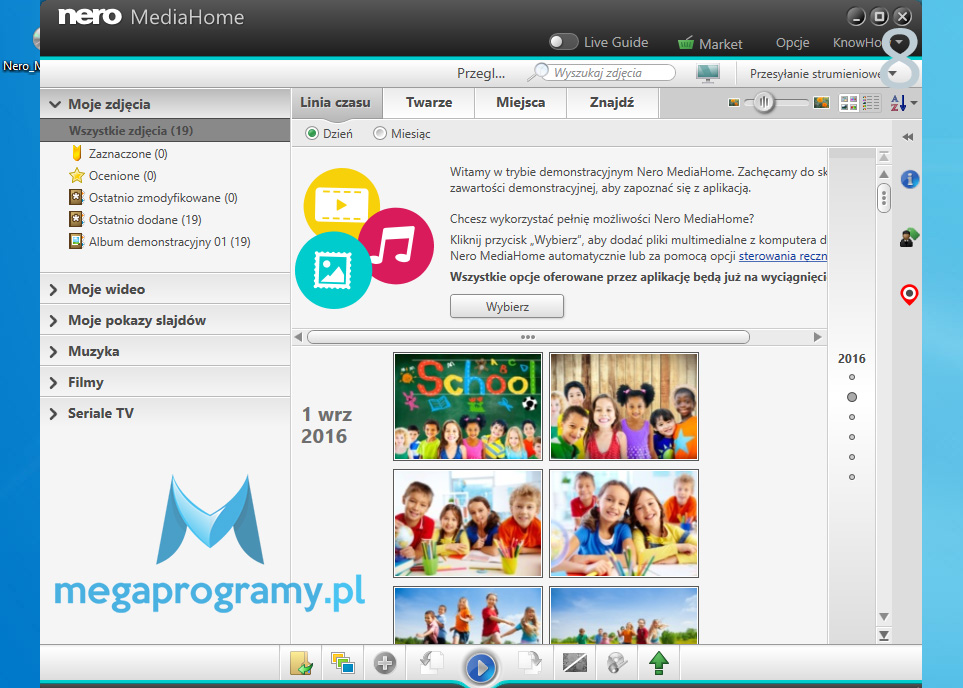This screenshot has height=688, width=963.
Task: Open the Market menu item
Action: [720, 44]
